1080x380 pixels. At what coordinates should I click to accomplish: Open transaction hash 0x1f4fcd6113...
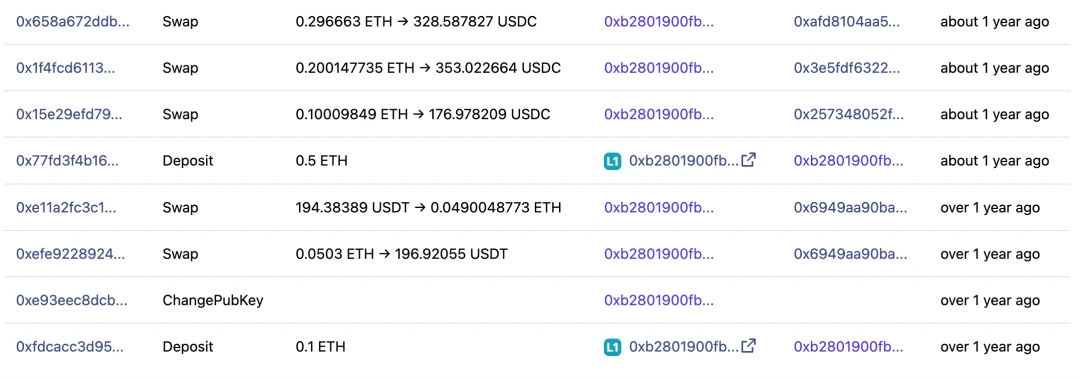point(71,68)
